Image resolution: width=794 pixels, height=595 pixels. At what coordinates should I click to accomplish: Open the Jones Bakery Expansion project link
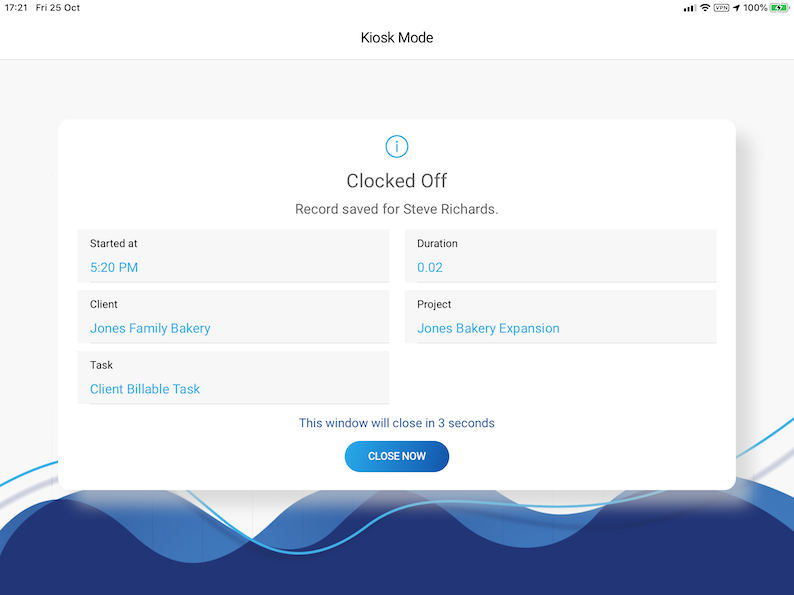click(488, 329)
